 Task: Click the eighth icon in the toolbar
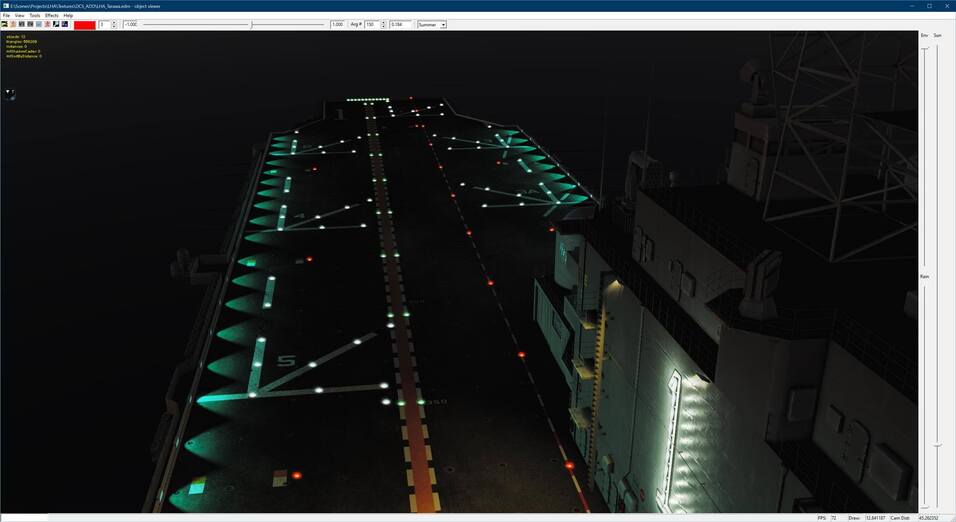point(65,24)
